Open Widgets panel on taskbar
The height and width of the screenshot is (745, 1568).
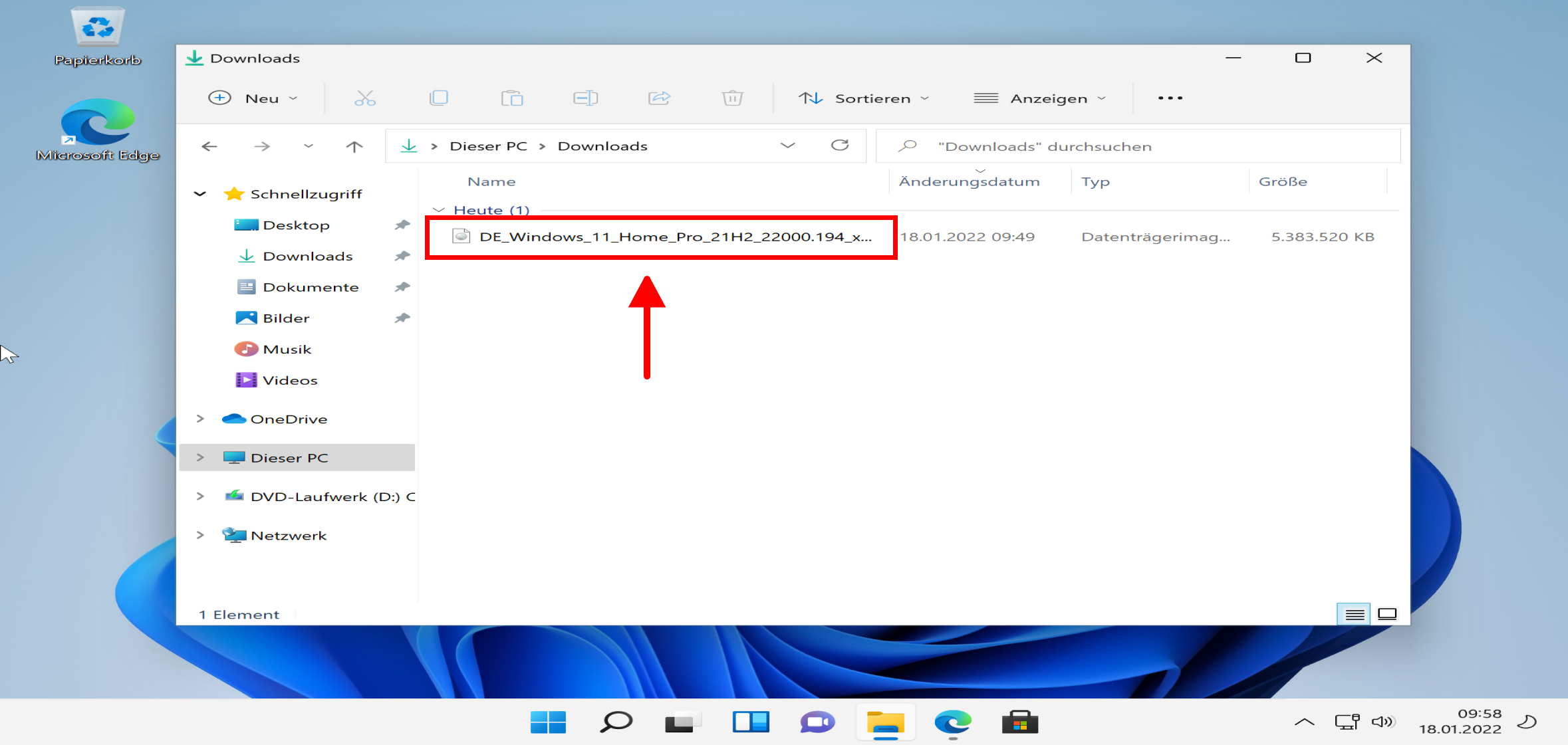[x=751, y=722]
